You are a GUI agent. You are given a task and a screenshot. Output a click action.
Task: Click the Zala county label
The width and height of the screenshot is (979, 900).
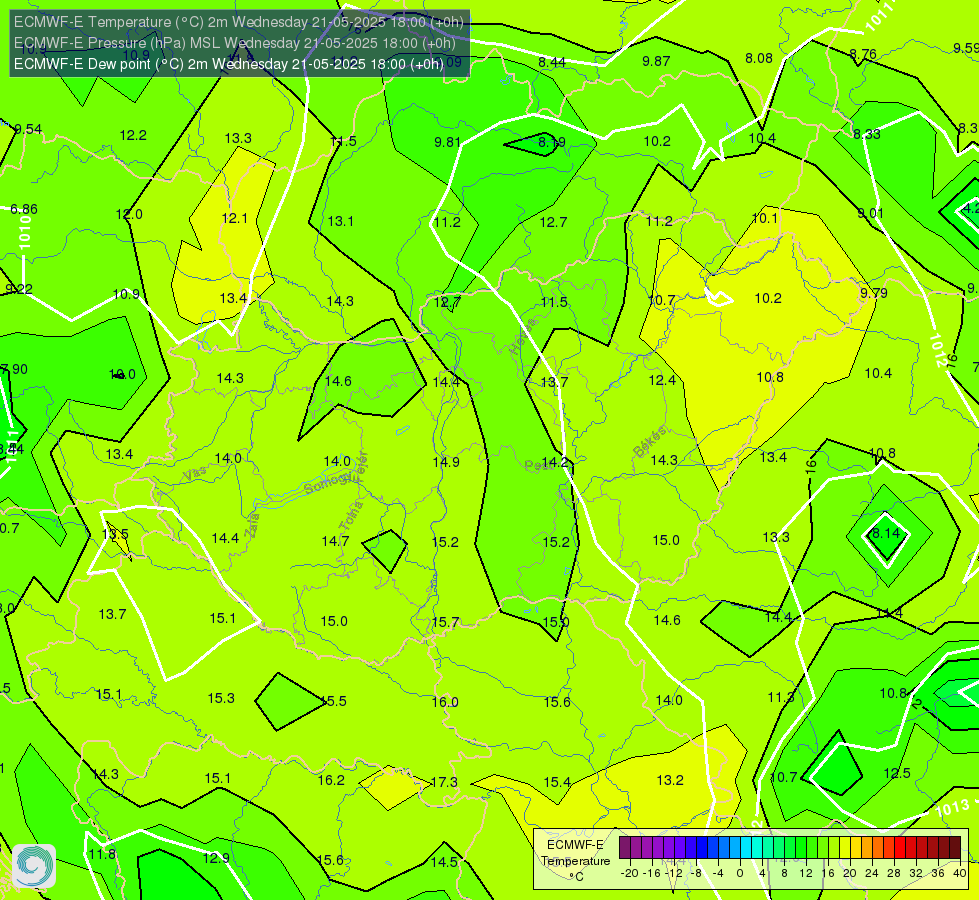(x=252, y=524)
